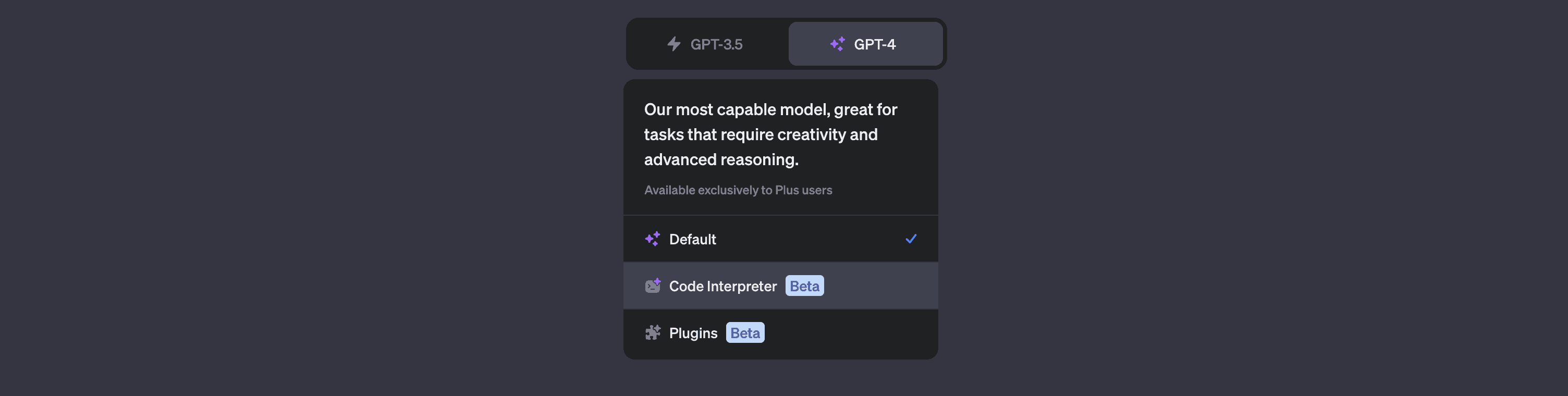This screenshot has width=1568, height=396.
Task: Click the lightning bolt icon for GPT-3.5
Action: point(673,44)
